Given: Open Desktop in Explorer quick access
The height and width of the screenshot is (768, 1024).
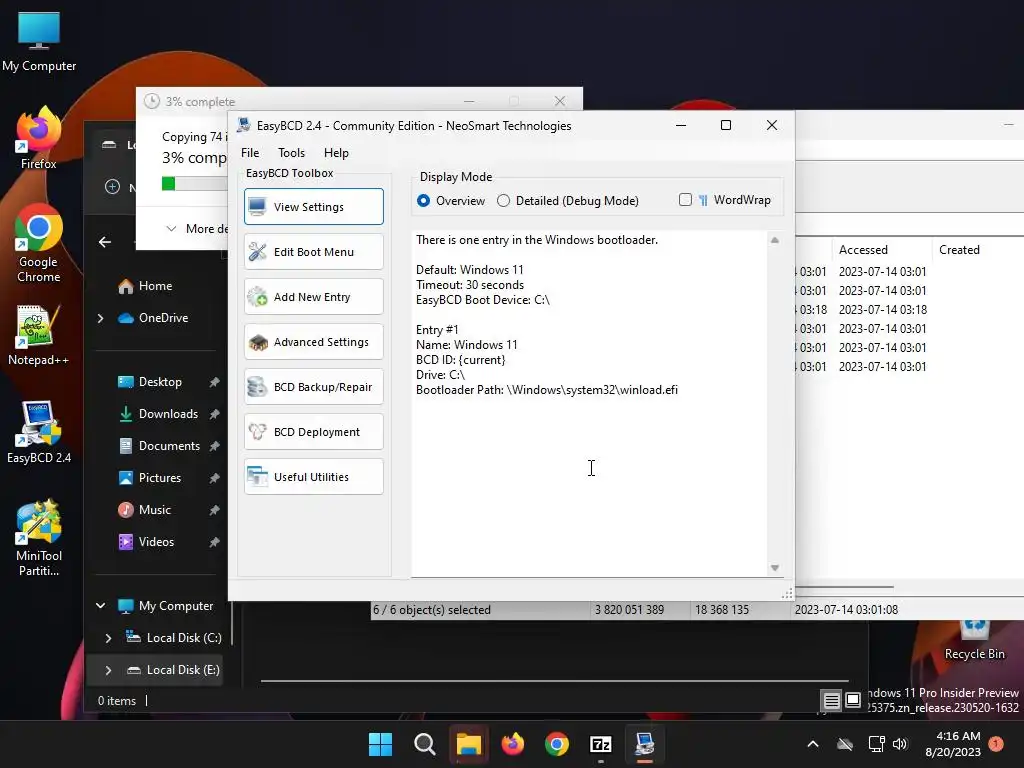Looking at the screenshot, I should coord(150,381).
